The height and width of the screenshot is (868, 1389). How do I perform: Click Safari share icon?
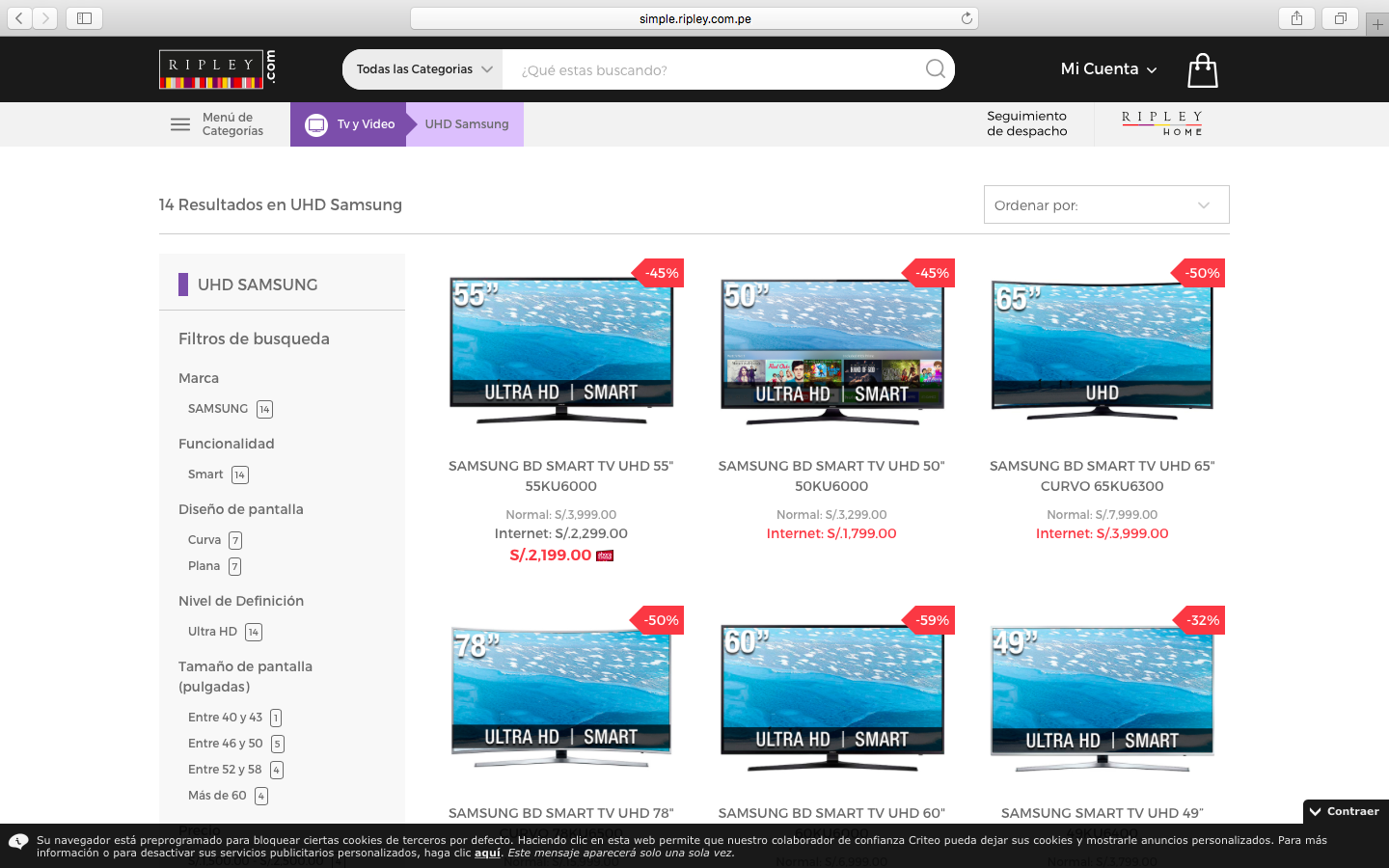pos(1296,18)
